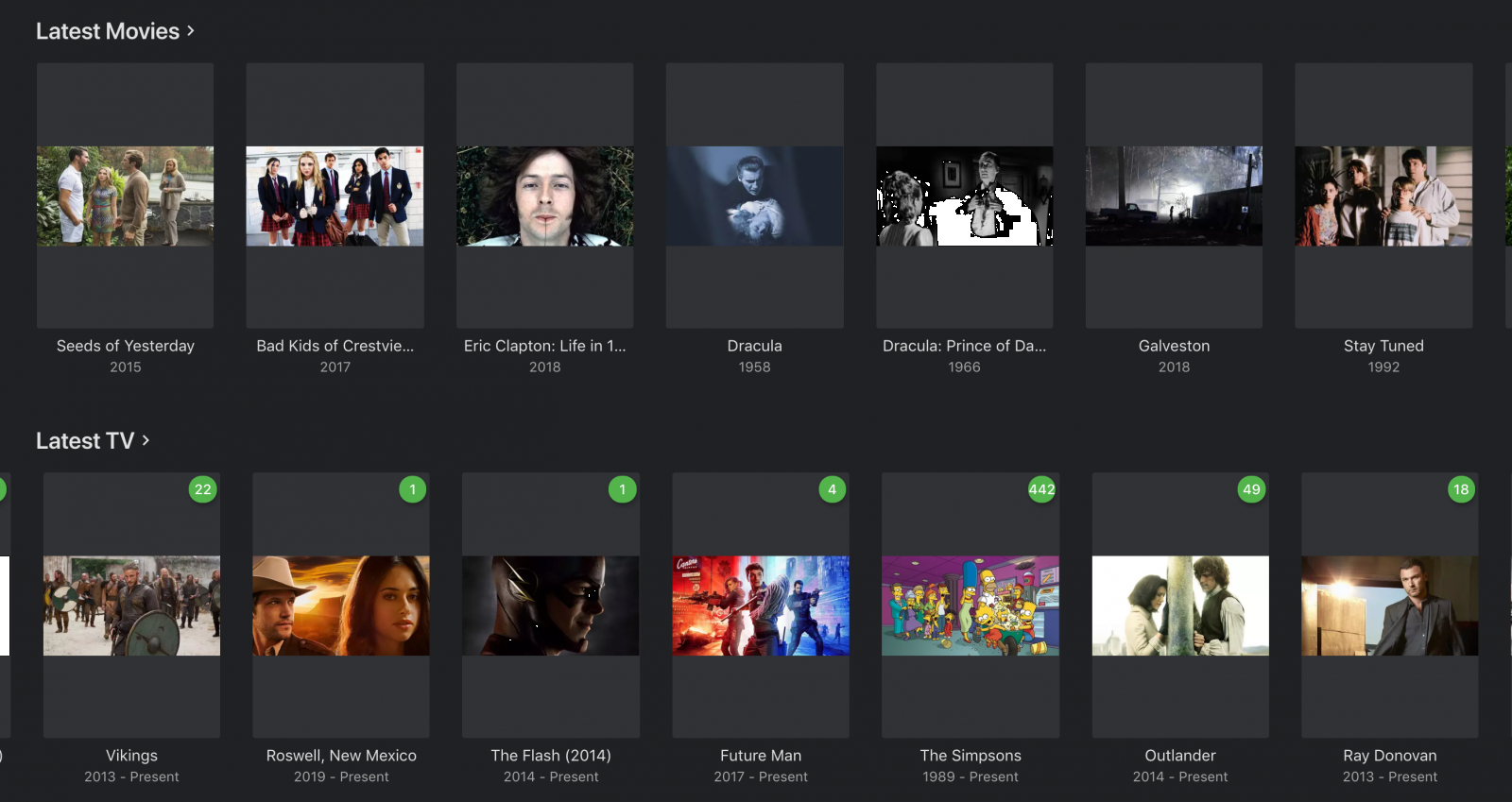
Task: Click the 2019 - Present label under Roswell
Action: [341, 777]
